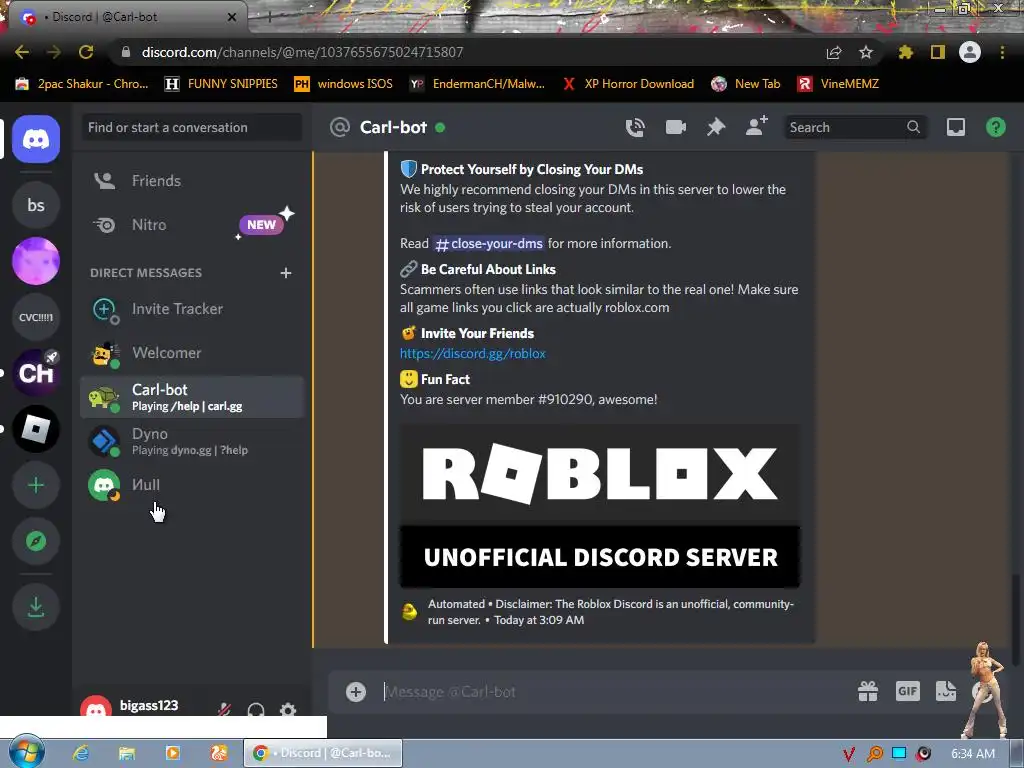
Task: Select Carl-bot direct message
Action: click(191, 397)
